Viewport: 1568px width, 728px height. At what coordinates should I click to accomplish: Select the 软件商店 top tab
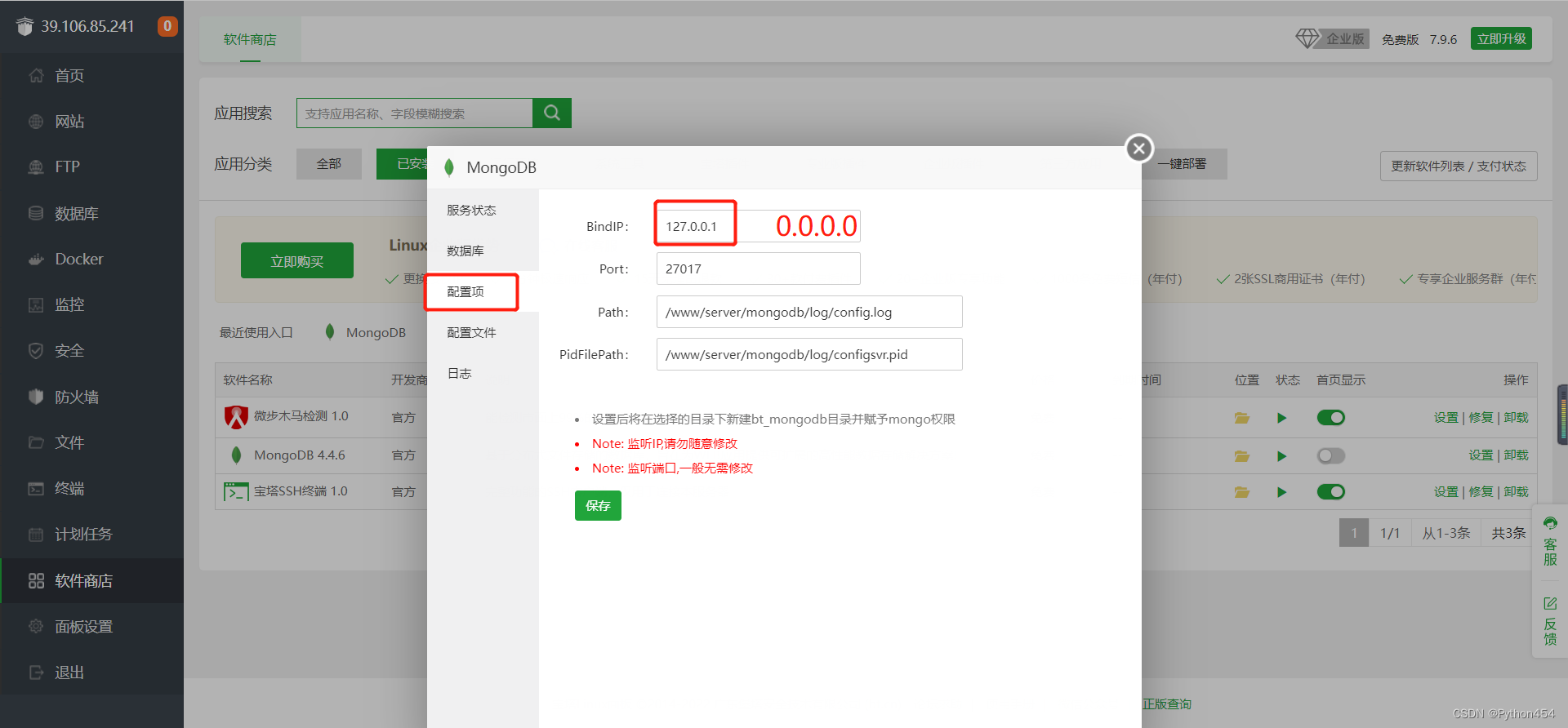(x=250, y=39)
